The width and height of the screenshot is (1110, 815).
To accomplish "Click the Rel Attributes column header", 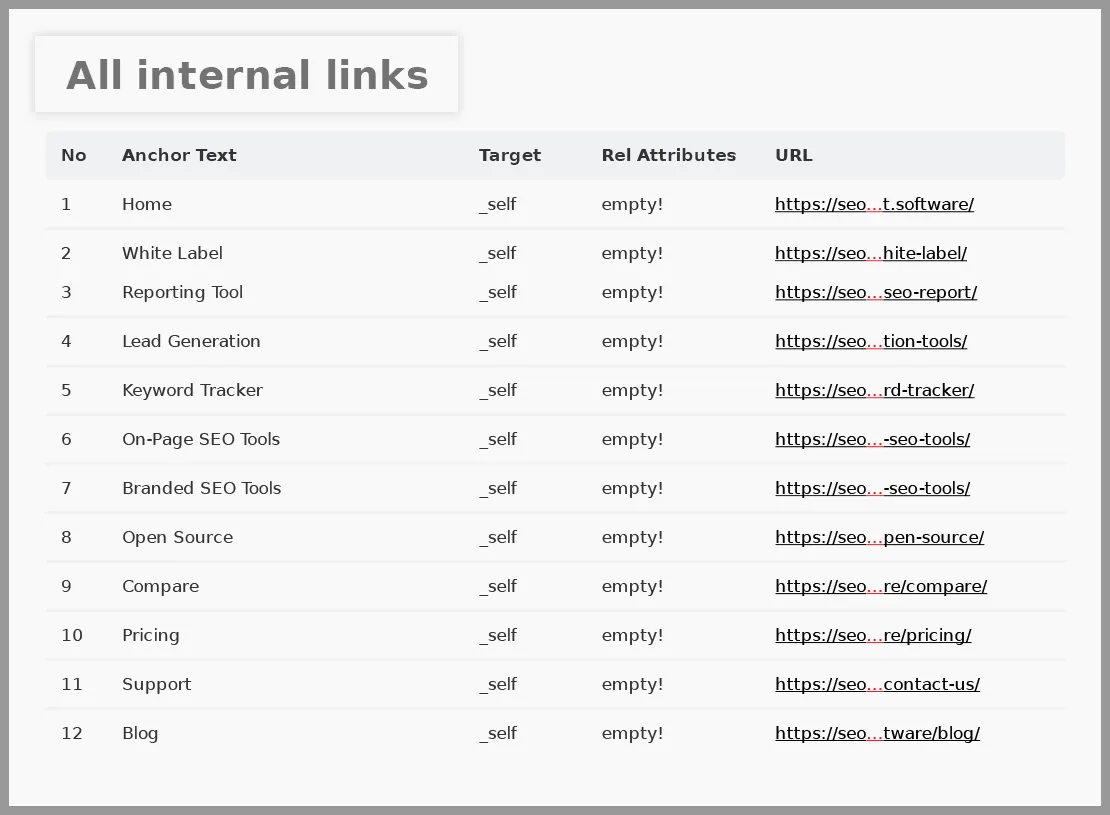I will coord(668,155).
